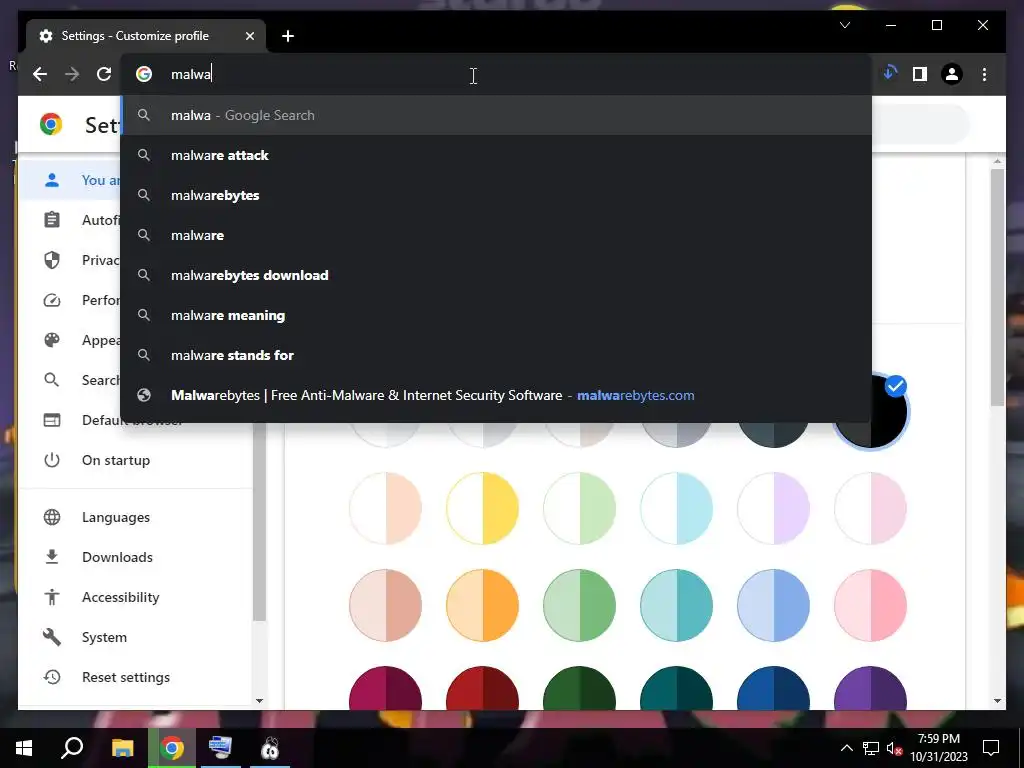This screenshot has width=1024, height=768.
Task: Choose the dark red theme swatch
Action: [482, 688]
